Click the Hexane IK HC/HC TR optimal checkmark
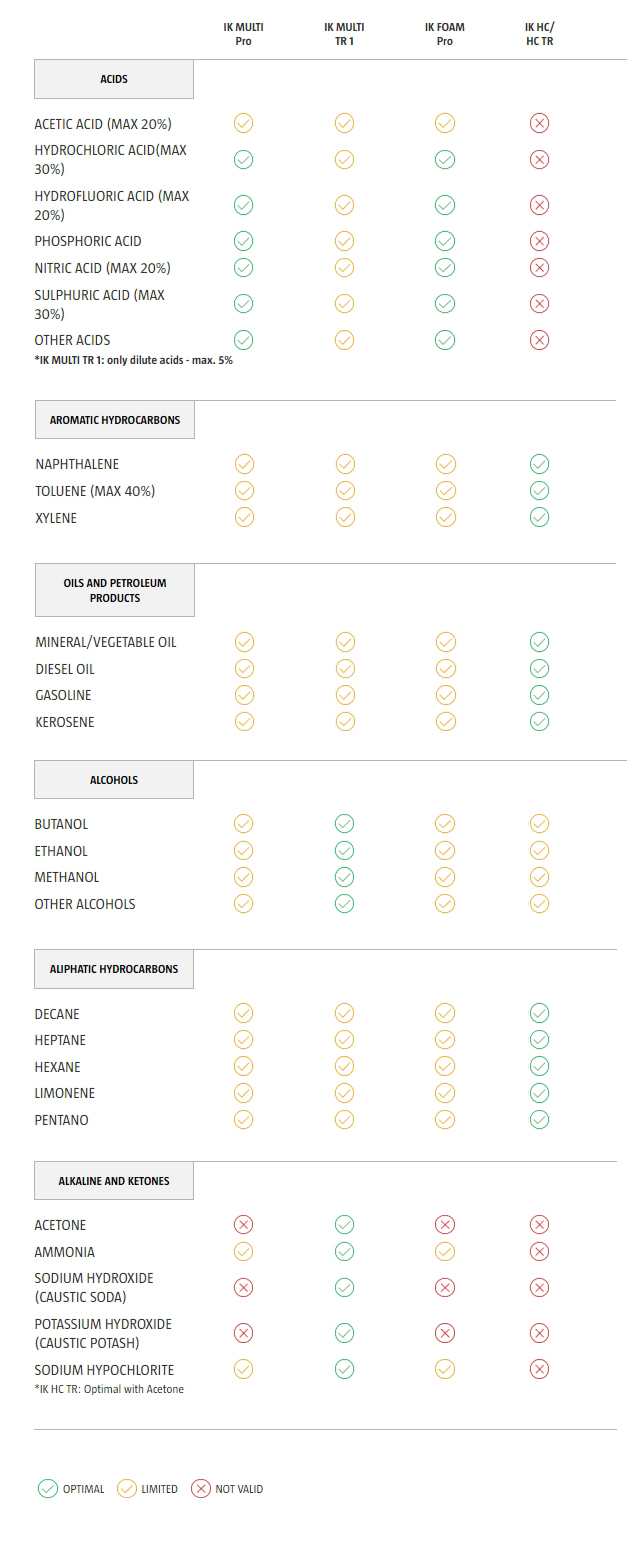 (x=539, y=1067)
